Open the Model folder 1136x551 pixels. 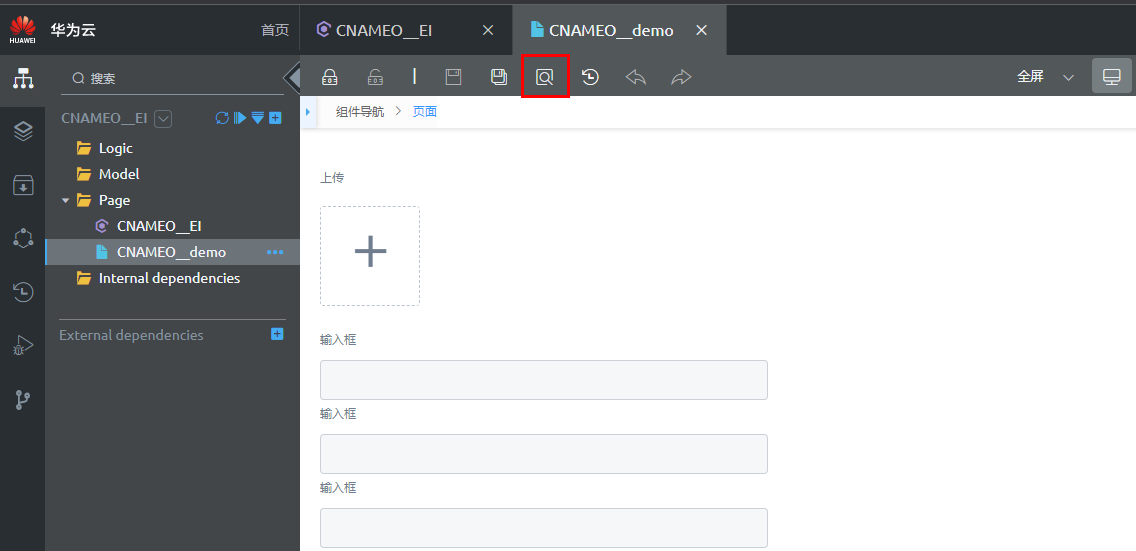point(108,174)
